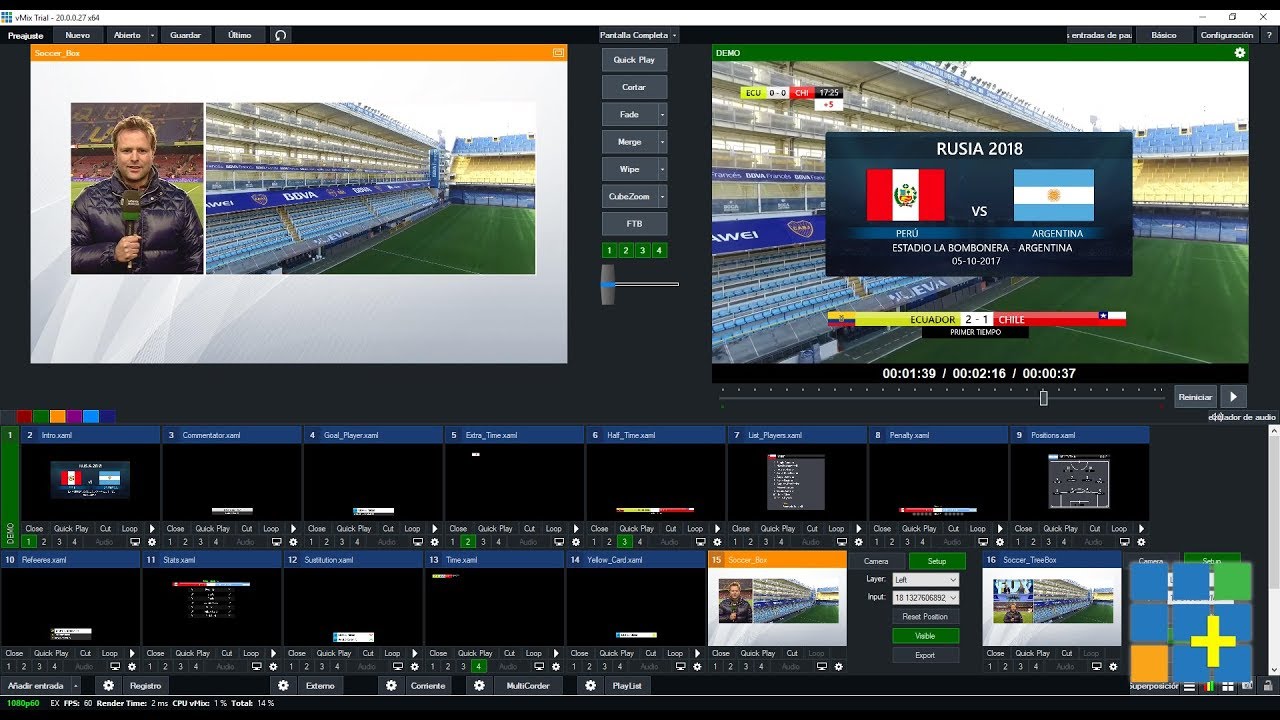The width and height of the screenshot is (1280, 720).
Task: Expand the CubeZoom transition dropdown arrow
Action: pos(662,197)
